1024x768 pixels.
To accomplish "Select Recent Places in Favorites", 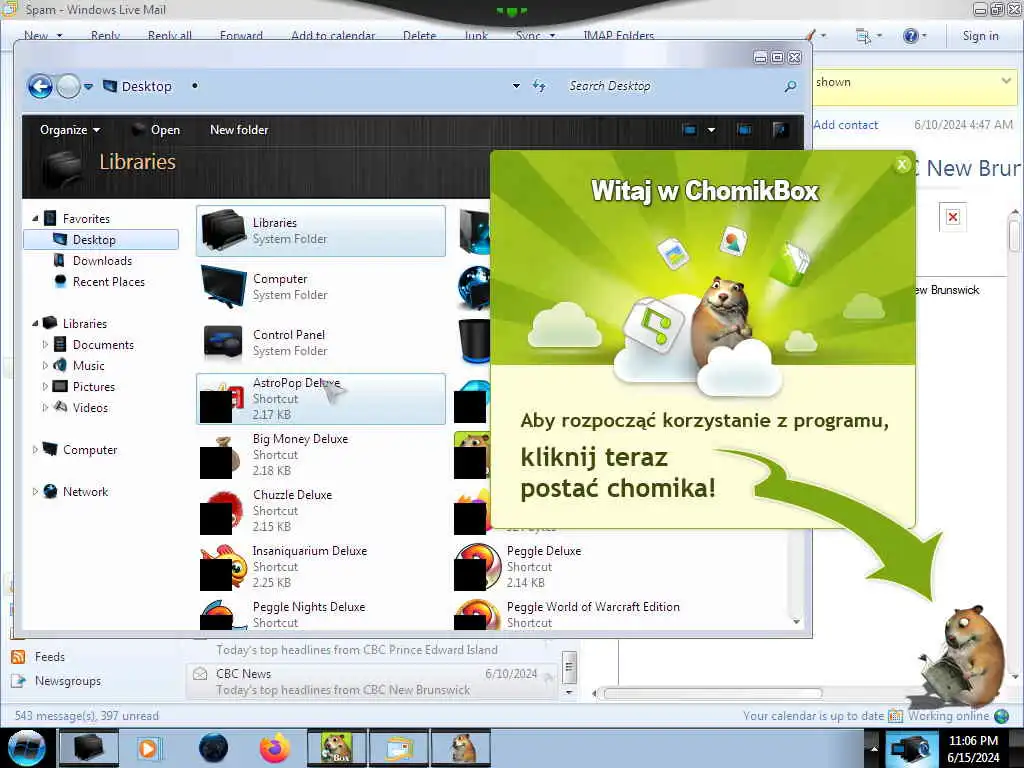I will tap(108, 281).
